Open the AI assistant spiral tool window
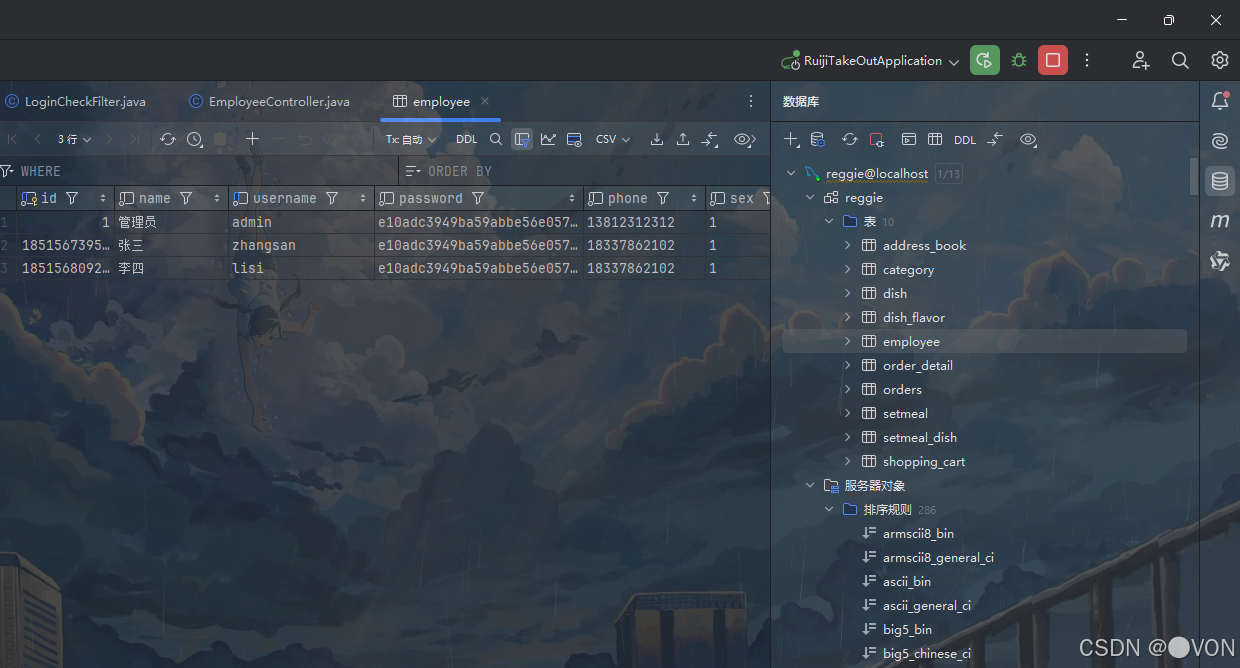1240x668 pixels. pos(1220,141)
